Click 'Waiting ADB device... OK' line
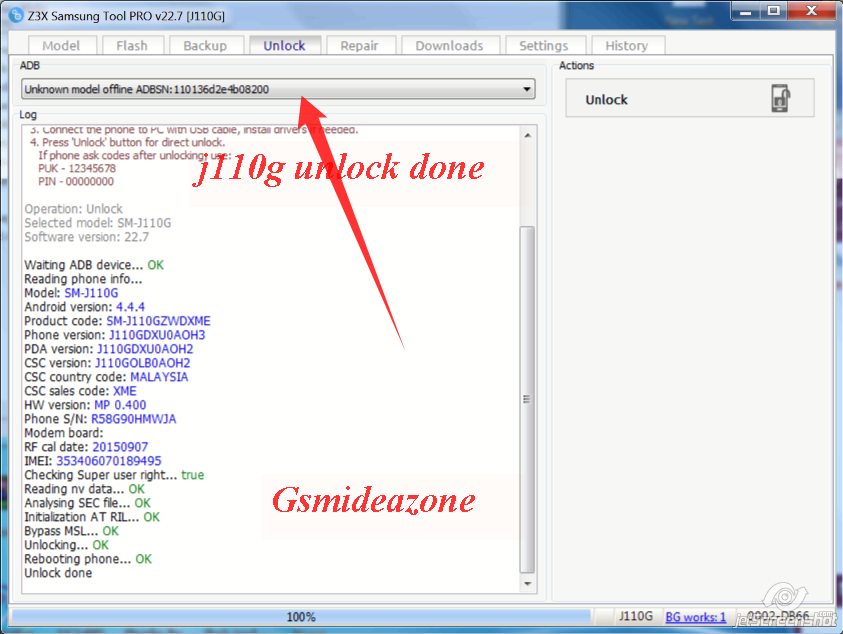 [x=94, y=265]
